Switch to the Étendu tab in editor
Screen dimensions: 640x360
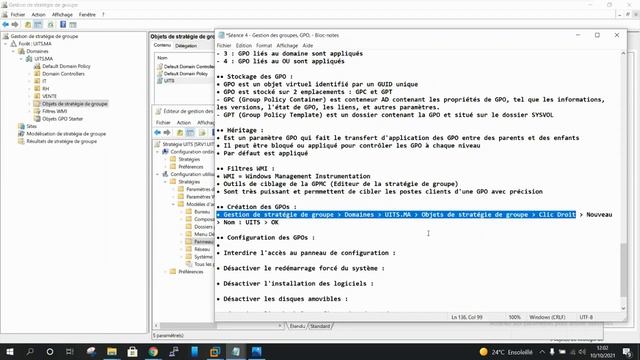297,326
